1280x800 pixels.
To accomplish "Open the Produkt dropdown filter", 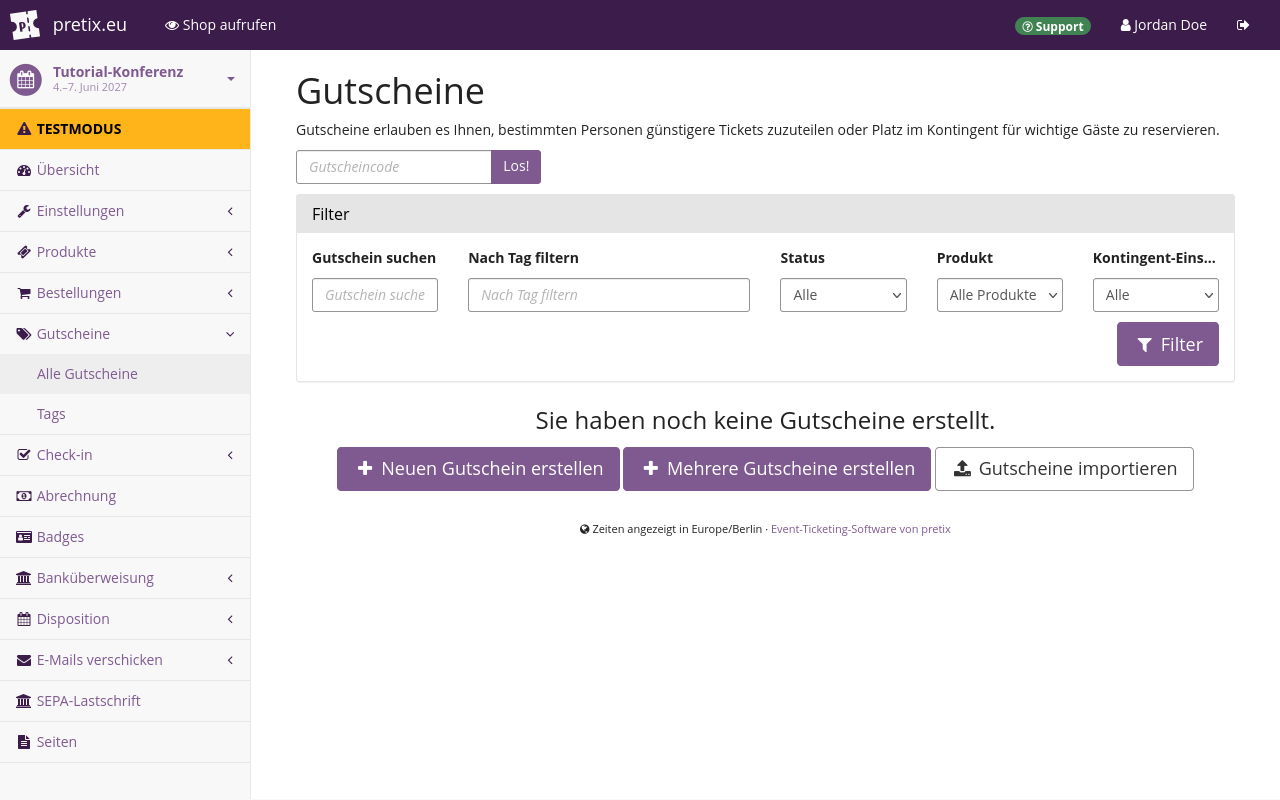I will point(999,295).
